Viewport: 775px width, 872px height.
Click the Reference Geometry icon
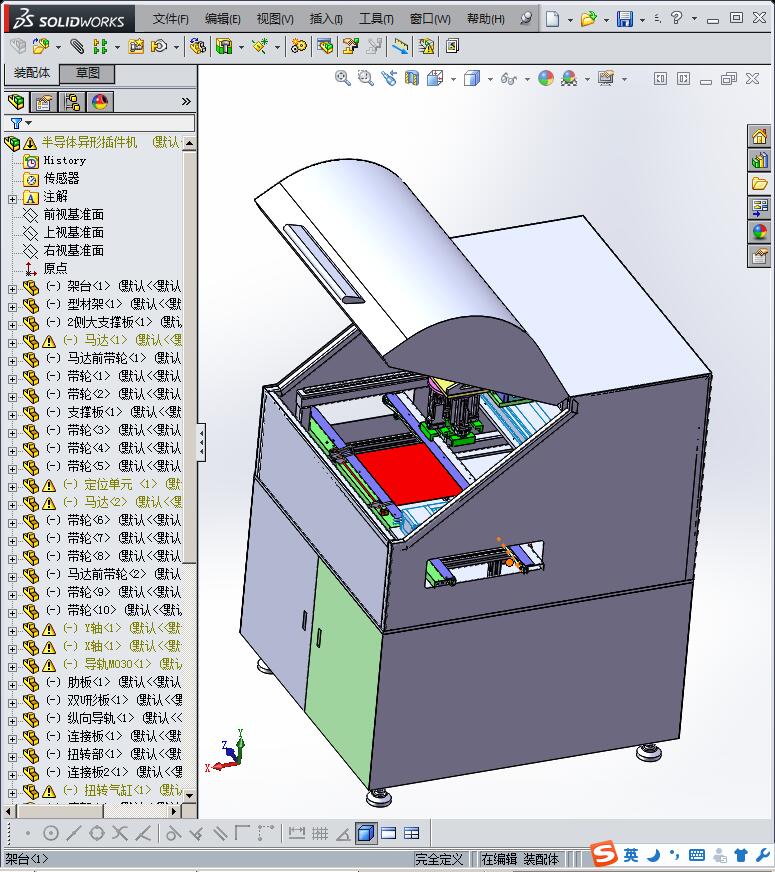pyautogui.click(x=260, y=46)
